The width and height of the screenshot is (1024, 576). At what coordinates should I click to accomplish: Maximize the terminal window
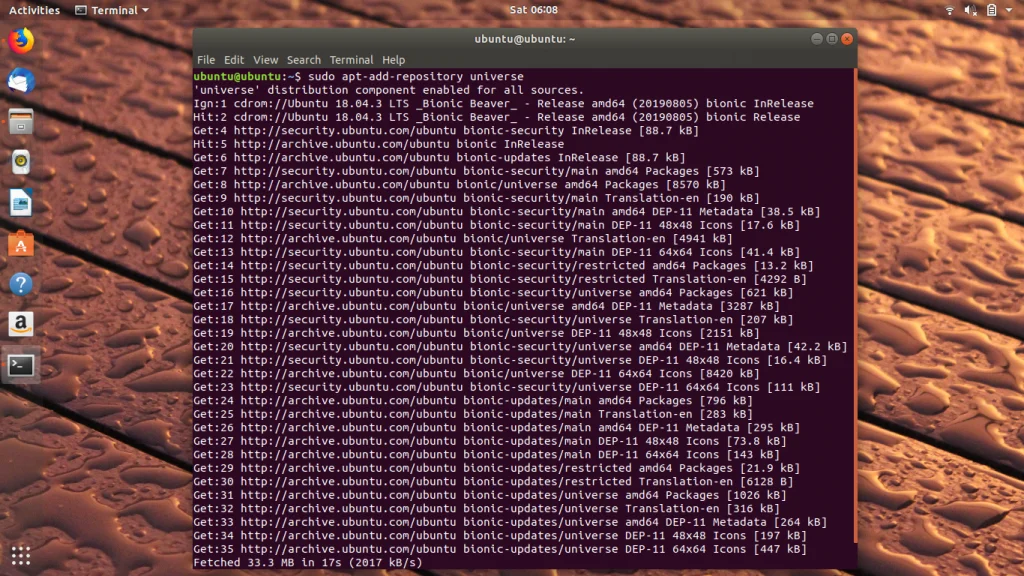[x=832, y=39]
